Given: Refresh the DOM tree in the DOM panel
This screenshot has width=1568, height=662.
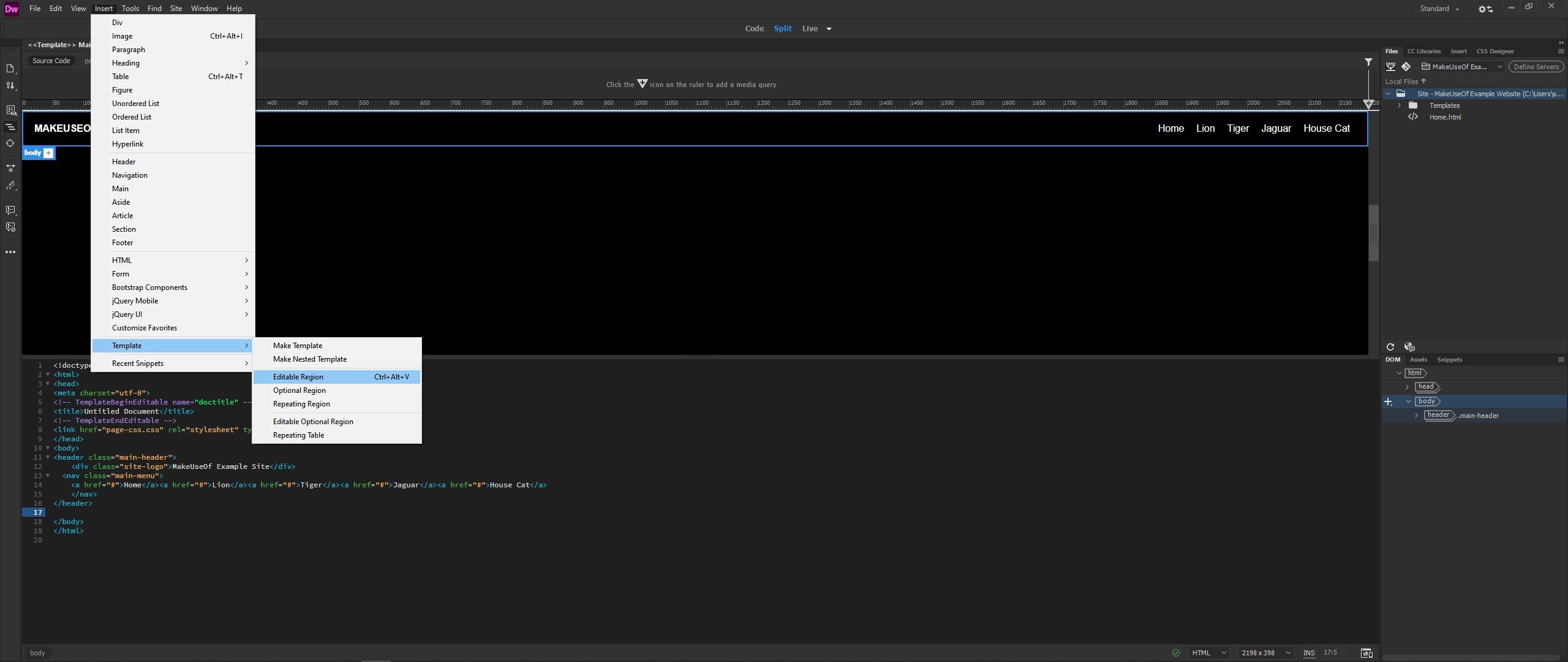Looking at the screenshot, I should (x=1390, y=346).
